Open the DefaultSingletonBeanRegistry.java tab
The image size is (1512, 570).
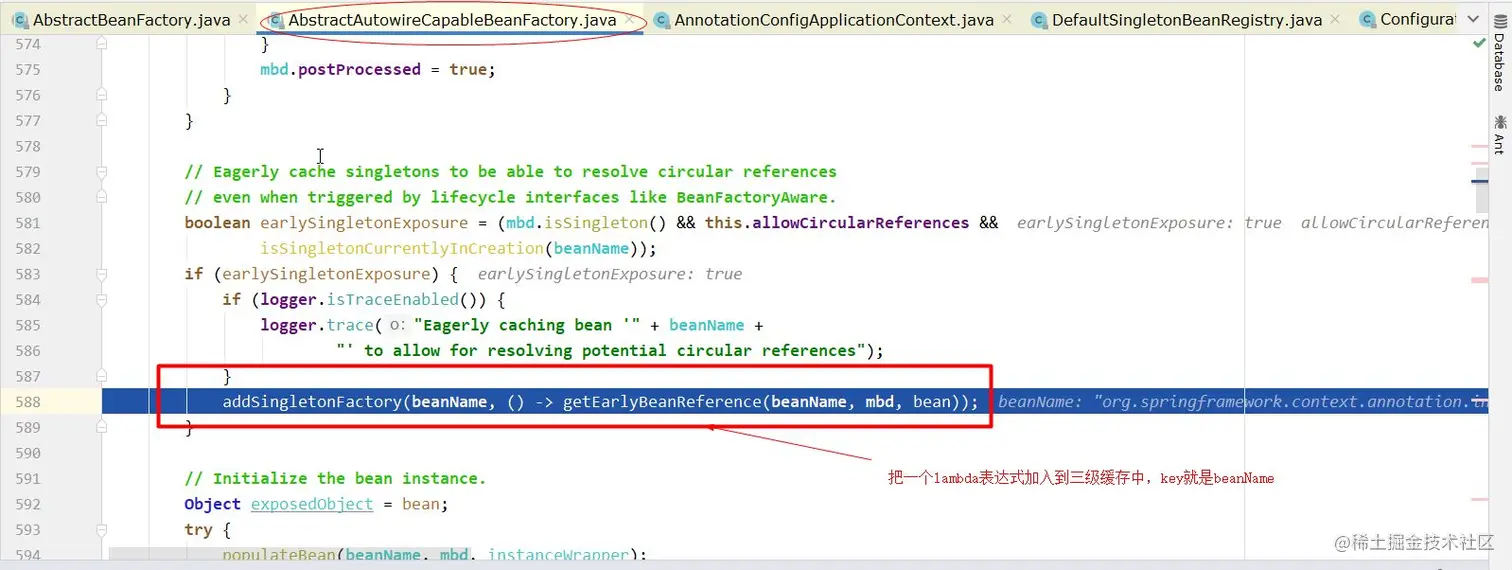[1187, 20]
